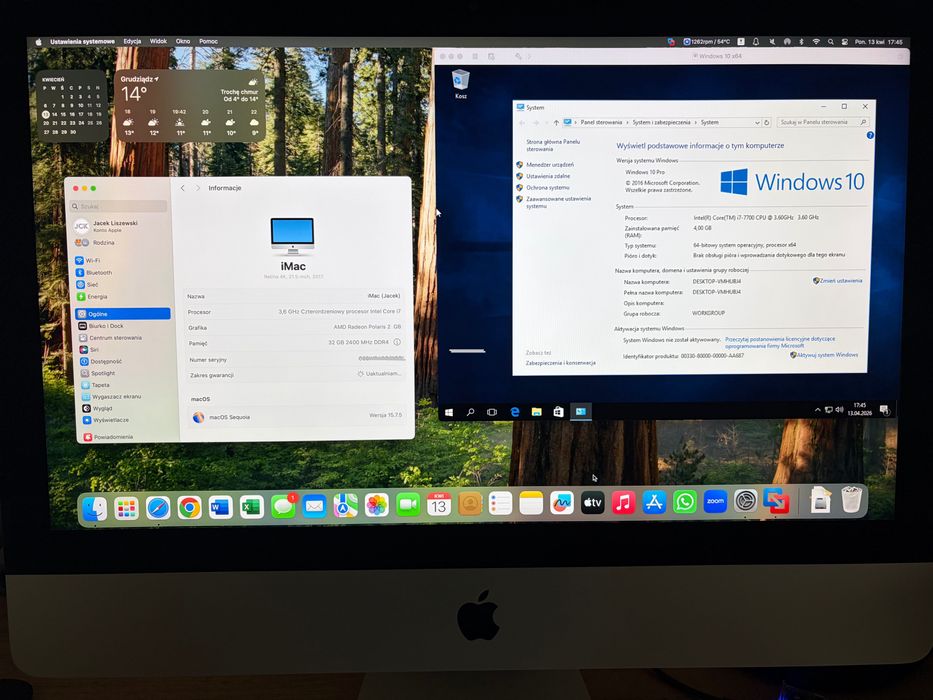Click Aktywuj system Windows link

click(825, 355)
